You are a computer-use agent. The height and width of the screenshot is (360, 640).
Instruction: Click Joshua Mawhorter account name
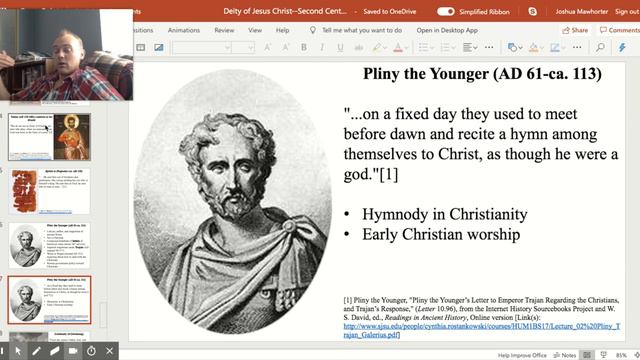582,11
